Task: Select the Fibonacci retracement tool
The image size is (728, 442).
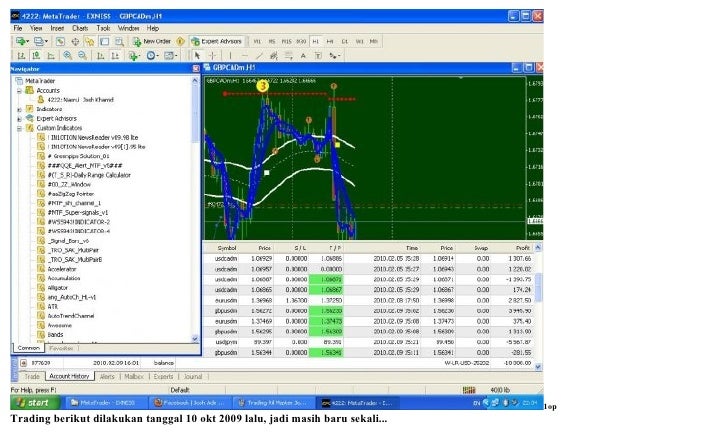Action: (289, 56)
